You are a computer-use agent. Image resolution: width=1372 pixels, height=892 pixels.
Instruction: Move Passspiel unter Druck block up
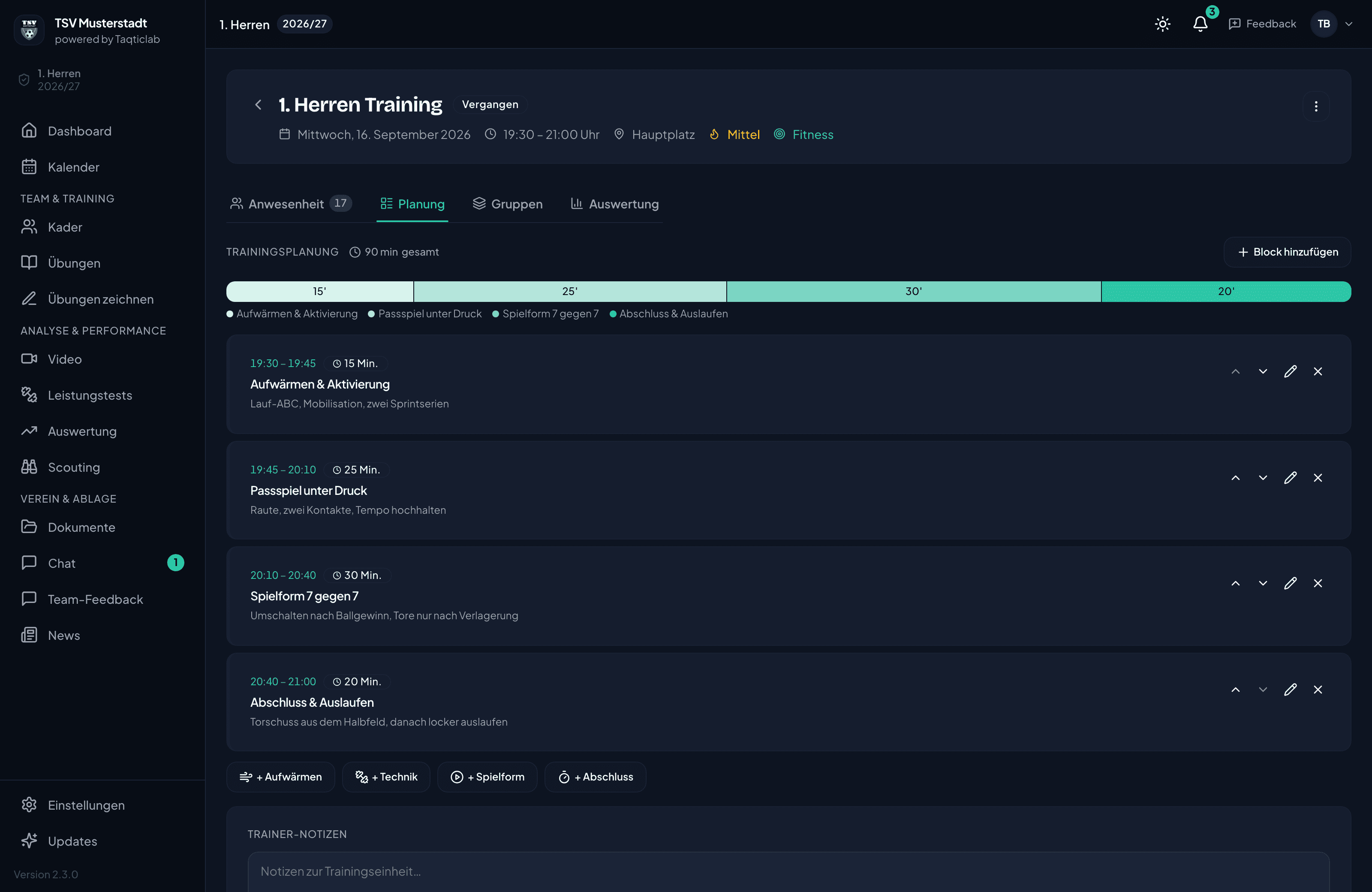[x=1235, y=477]
